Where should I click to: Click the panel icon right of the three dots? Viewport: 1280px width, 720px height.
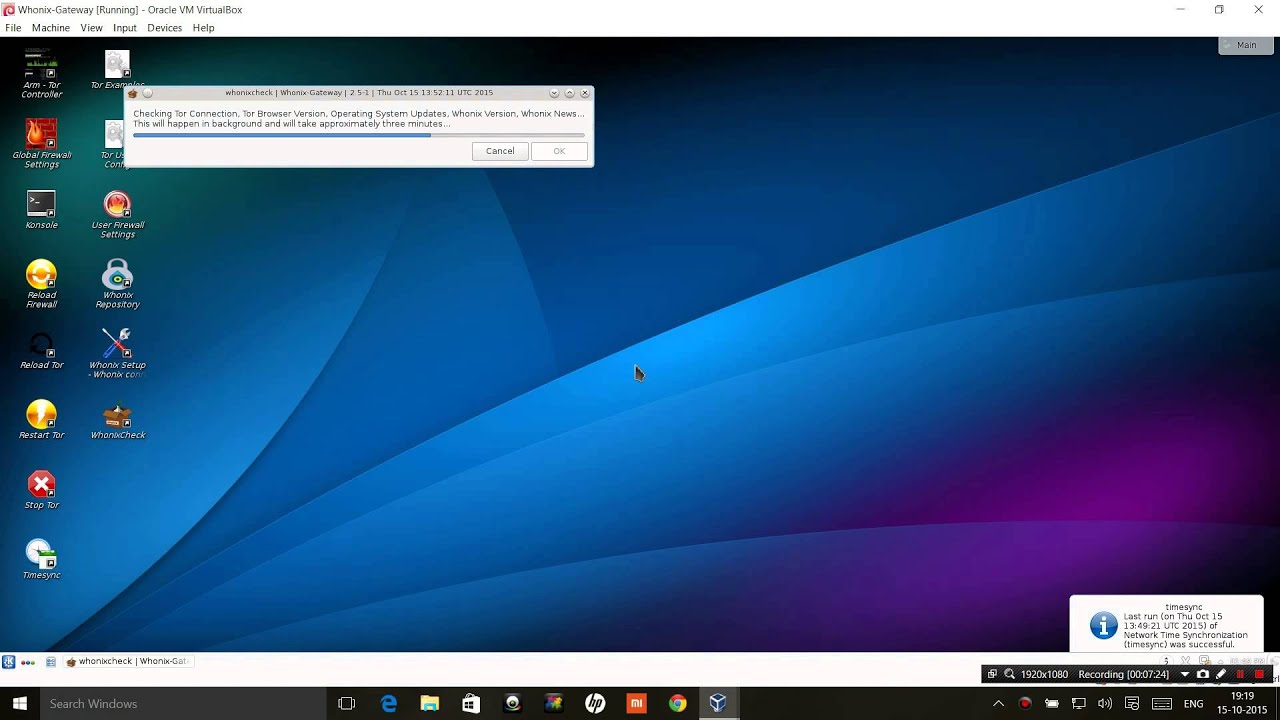coord(50,661)
